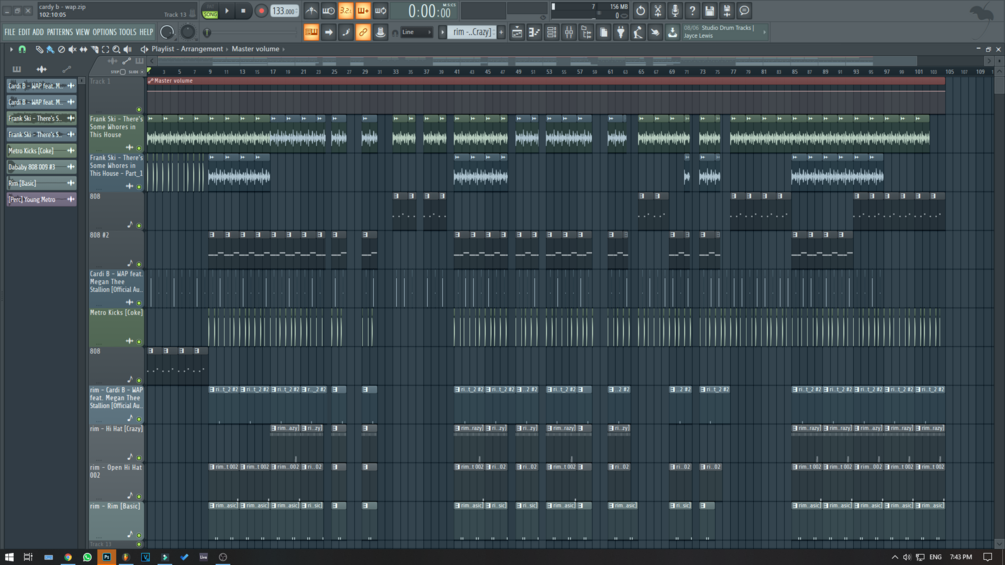1005x565 pixels.
Task: Open the TOOLS menu
Action: 128,32
